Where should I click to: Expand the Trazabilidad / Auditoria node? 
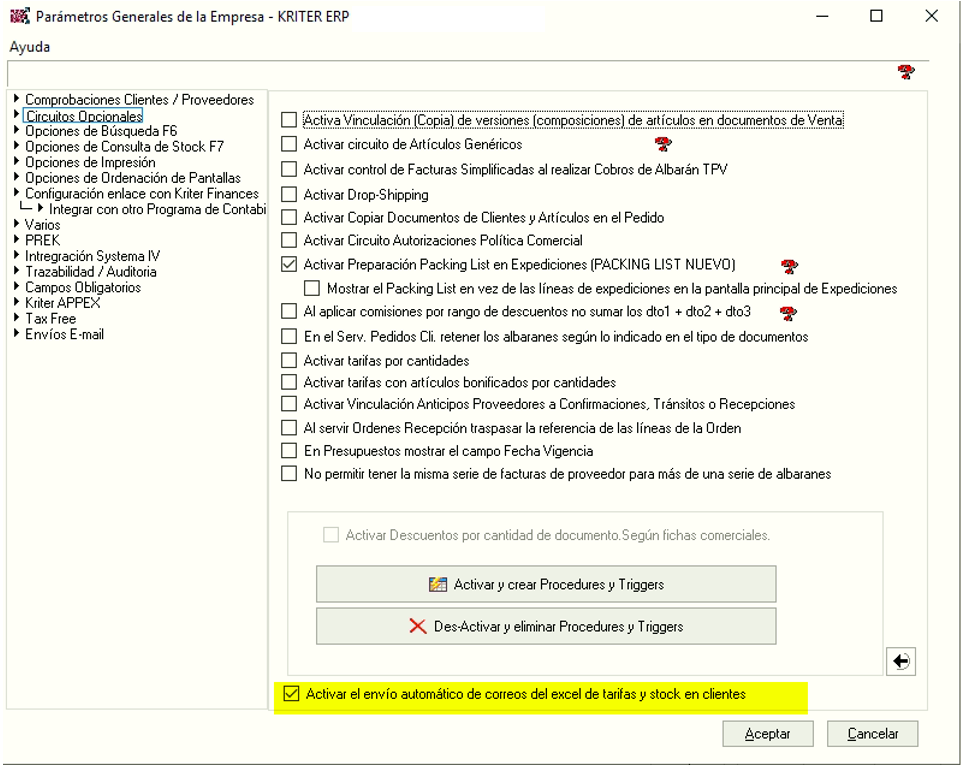coord(17,272)
